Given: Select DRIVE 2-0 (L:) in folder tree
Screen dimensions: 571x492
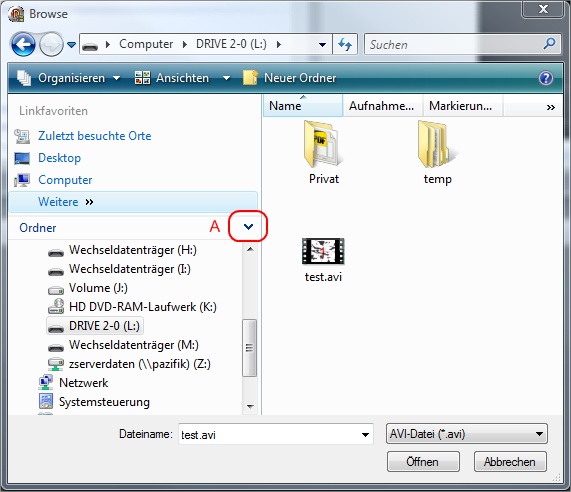Looking at the screenshot, I should coord(95,326).
